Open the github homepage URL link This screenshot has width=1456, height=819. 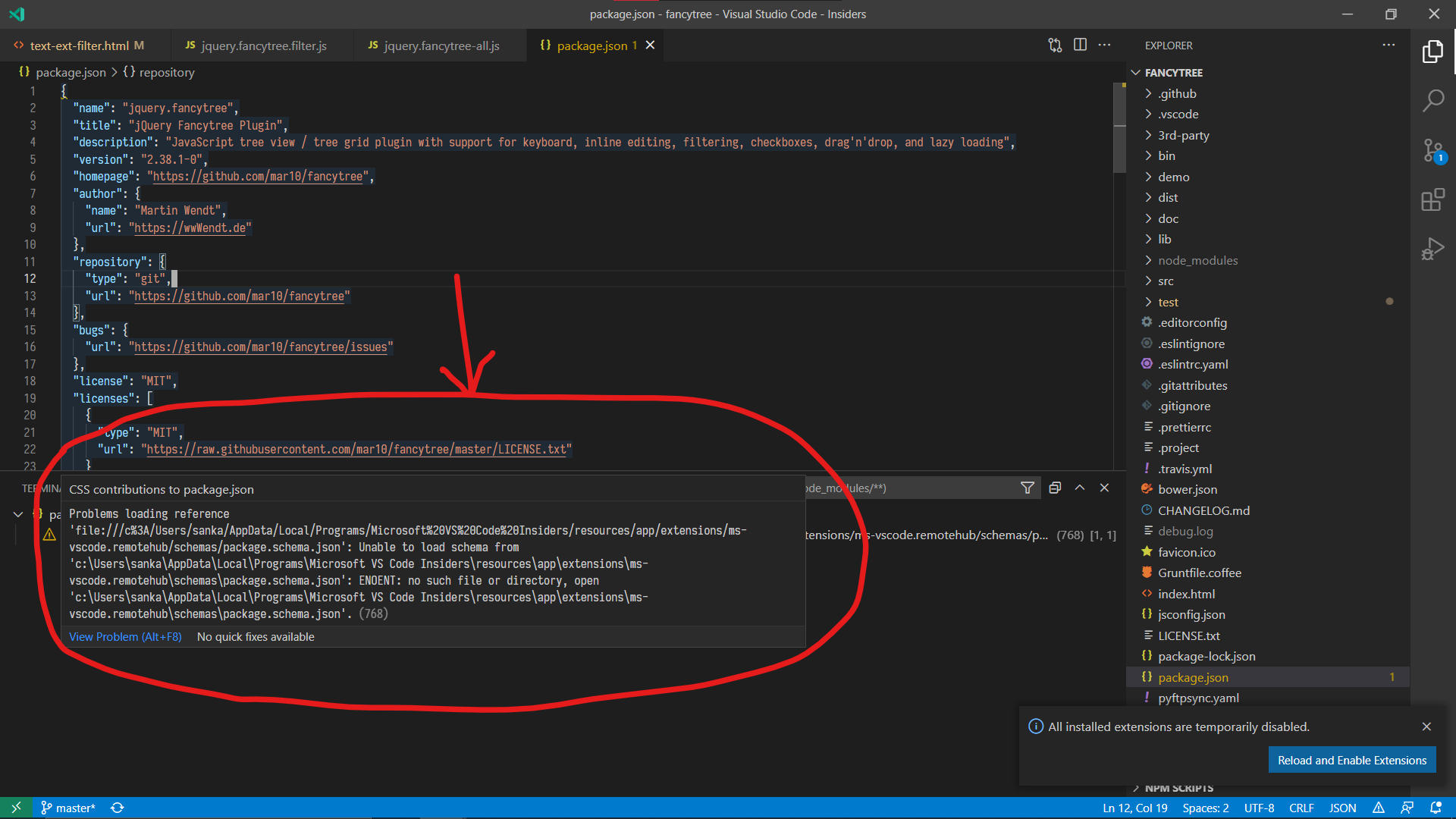pos(258,176)
